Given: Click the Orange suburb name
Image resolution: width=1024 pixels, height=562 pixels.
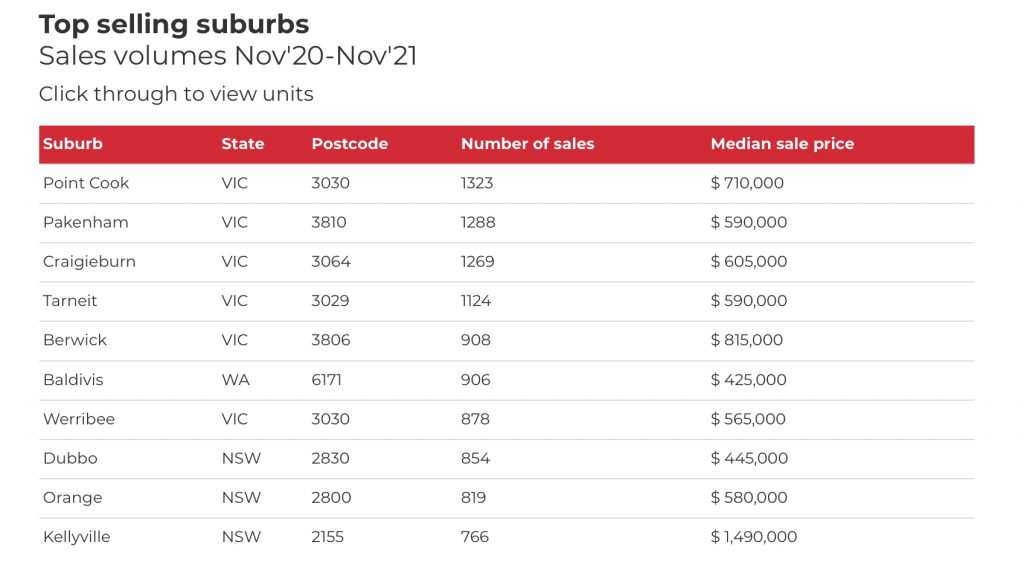Looking at the screenshot, I should [x=72, y=498].
